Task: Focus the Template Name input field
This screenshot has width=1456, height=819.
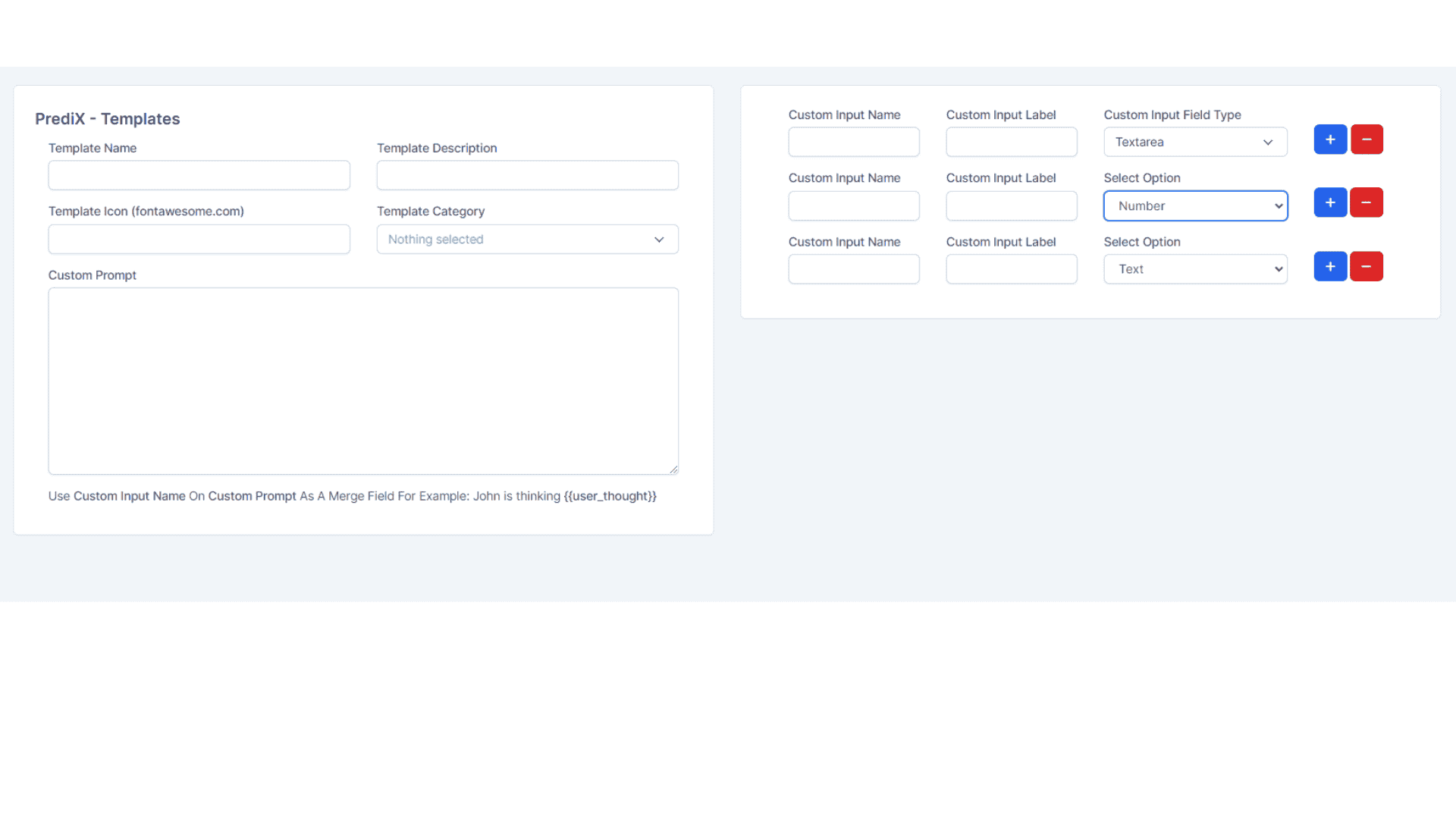Action: [x=199, y=175]
